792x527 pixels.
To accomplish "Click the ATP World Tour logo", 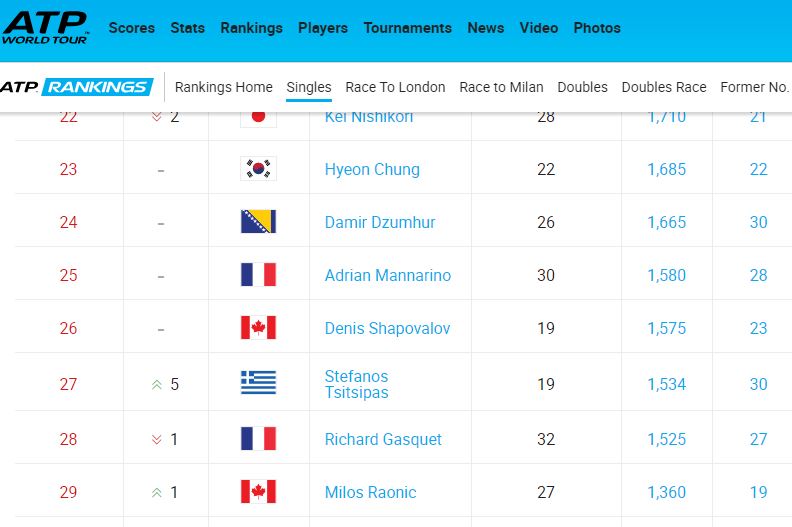I will click(x=45, y=28).
